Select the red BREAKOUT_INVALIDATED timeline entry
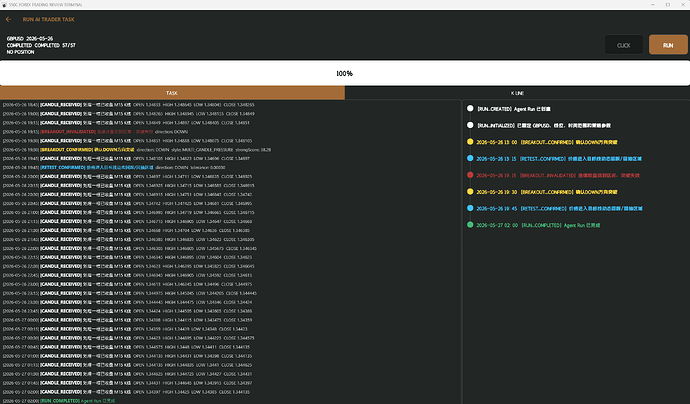 554,175
